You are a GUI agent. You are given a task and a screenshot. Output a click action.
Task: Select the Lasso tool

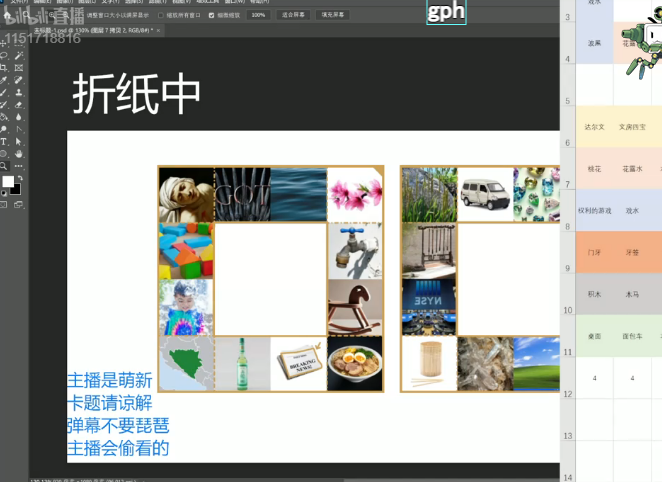point(5,55)
